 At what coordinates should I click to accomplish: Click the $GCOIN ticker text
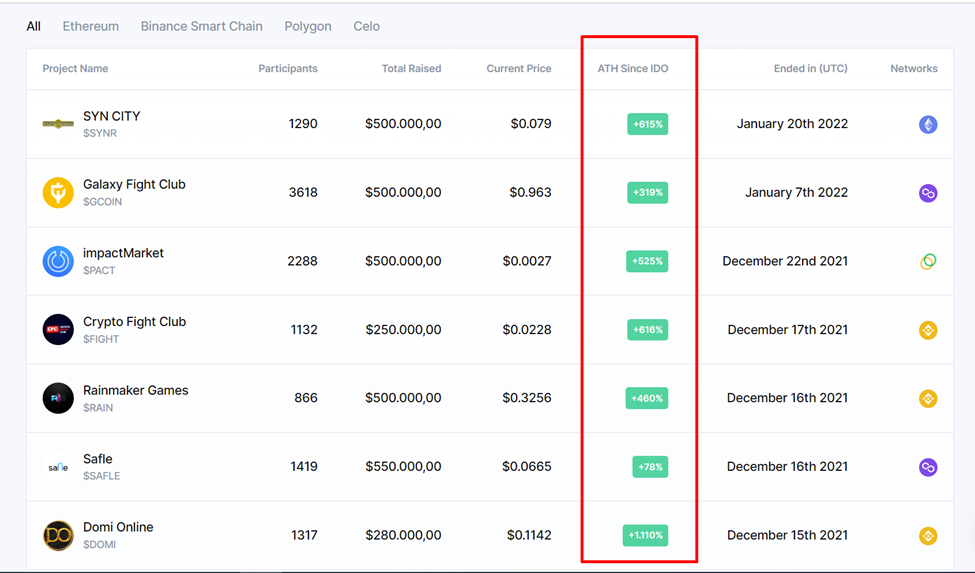pyautogui.click(x=103, y=202)
